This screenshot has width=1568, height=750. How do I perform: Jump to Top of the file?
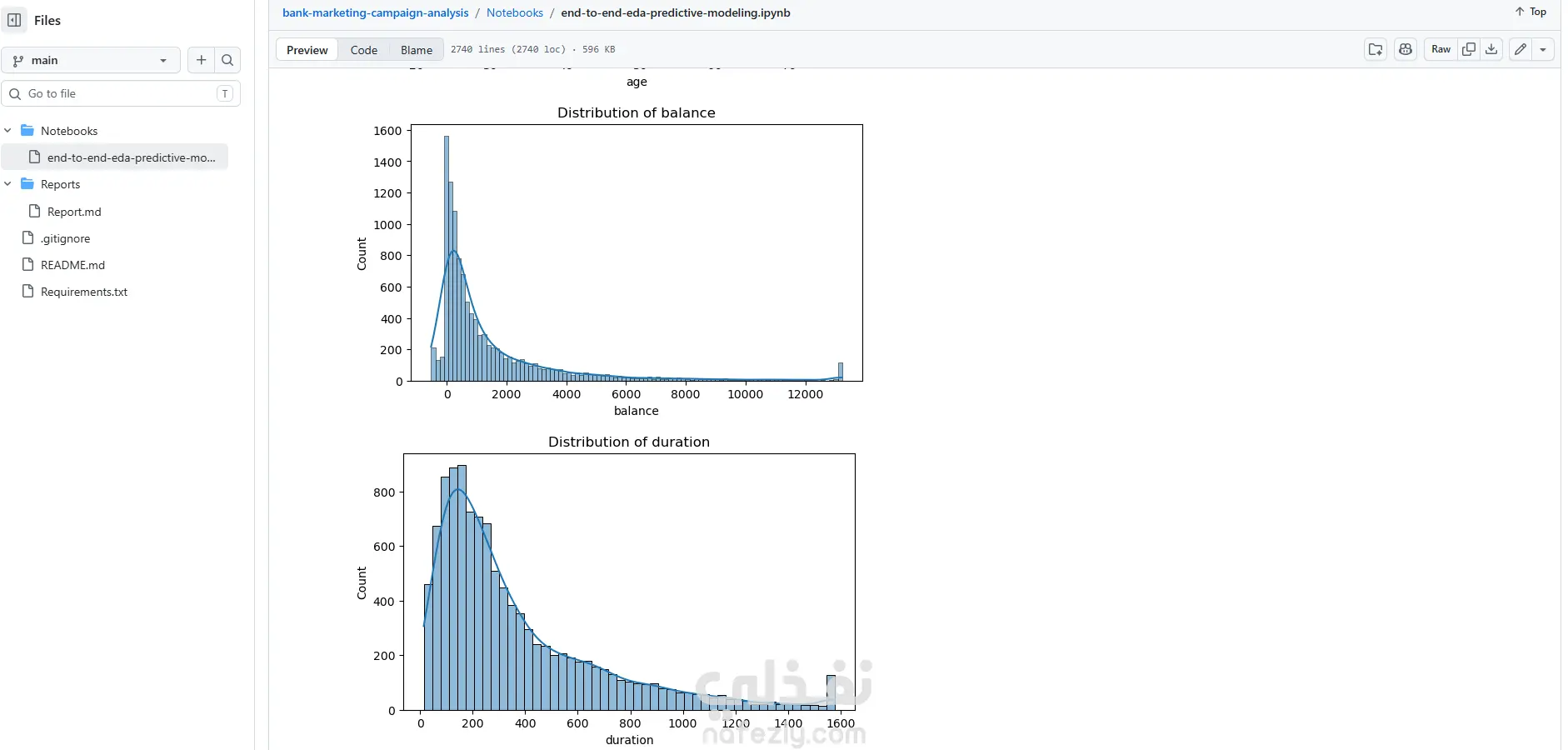click(x=1531, y=12)
